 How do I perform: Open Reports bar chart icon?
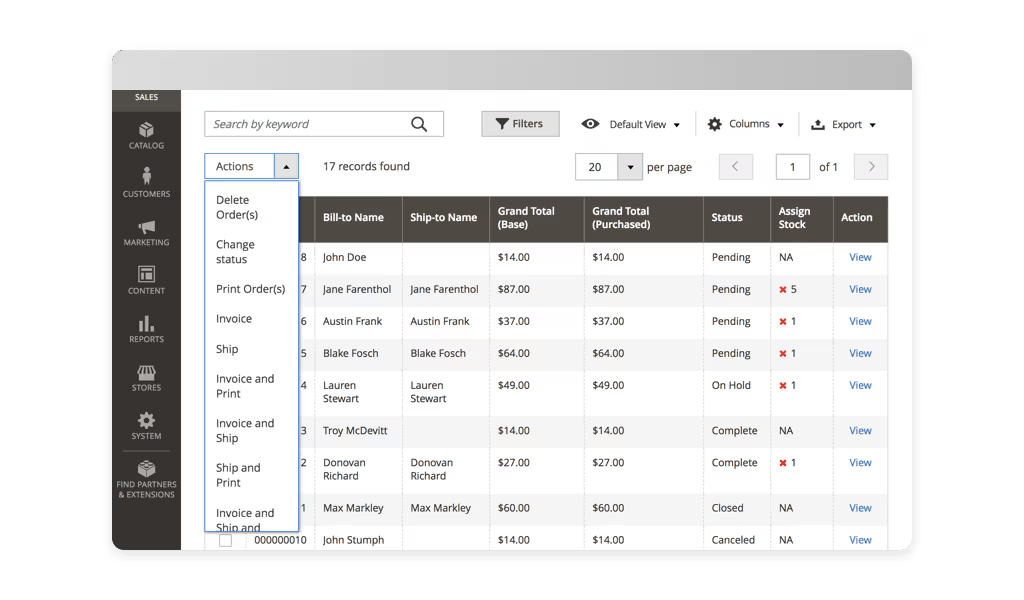coord(146,323)
